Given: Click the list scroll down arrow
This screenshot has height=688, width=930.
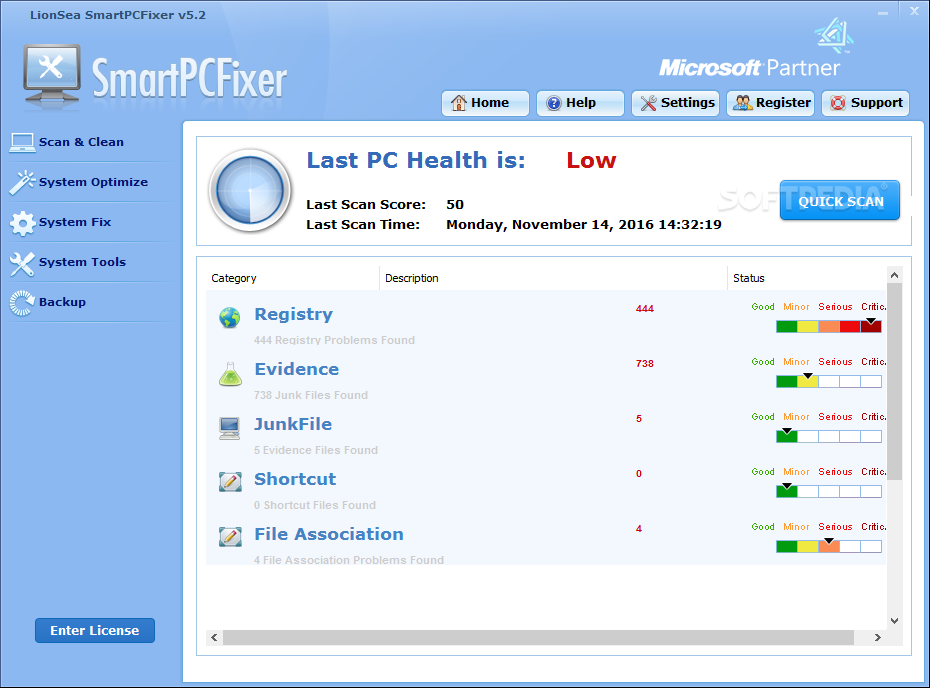Looking at the screenshot, I should click(894, 620).
